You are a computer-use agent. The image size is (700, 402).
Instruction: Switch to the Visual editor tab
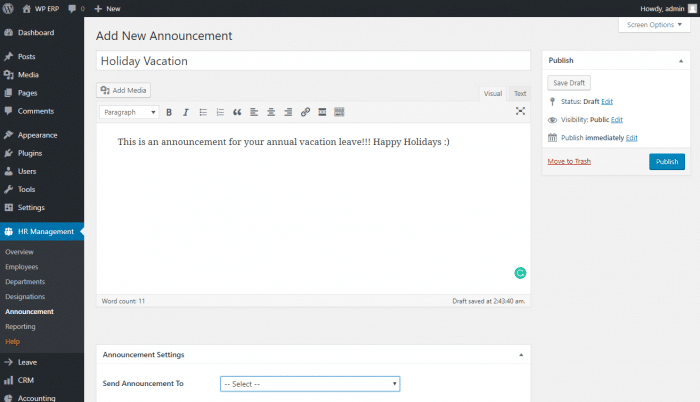click(493, 93)
